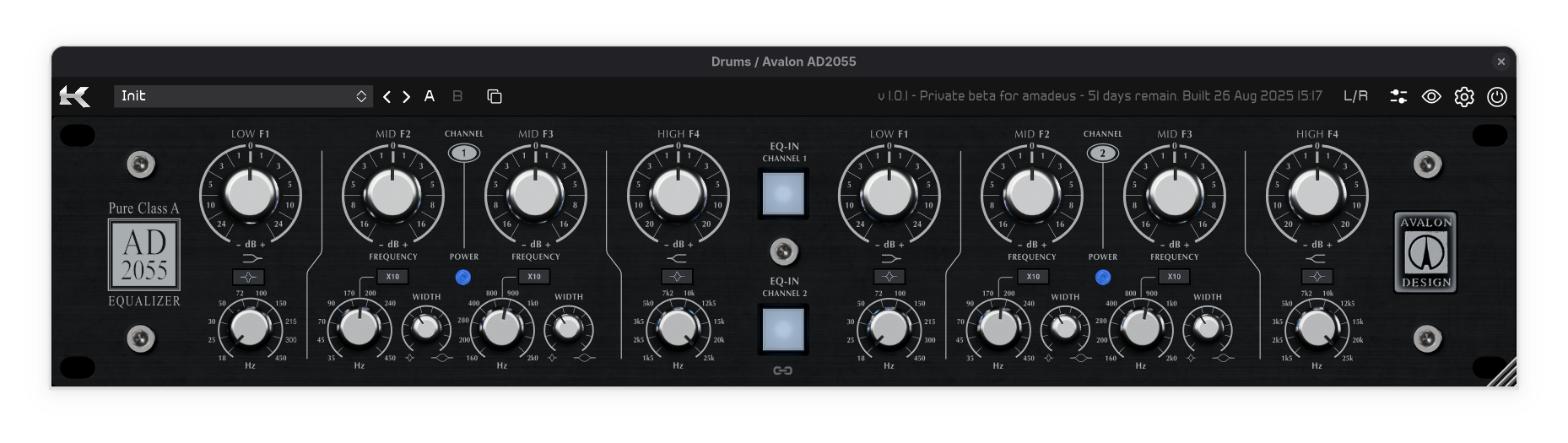Toggle EQ-IN Channel 1 button
The width and height of the screenshot is (1568, 443).
[783, 193]
